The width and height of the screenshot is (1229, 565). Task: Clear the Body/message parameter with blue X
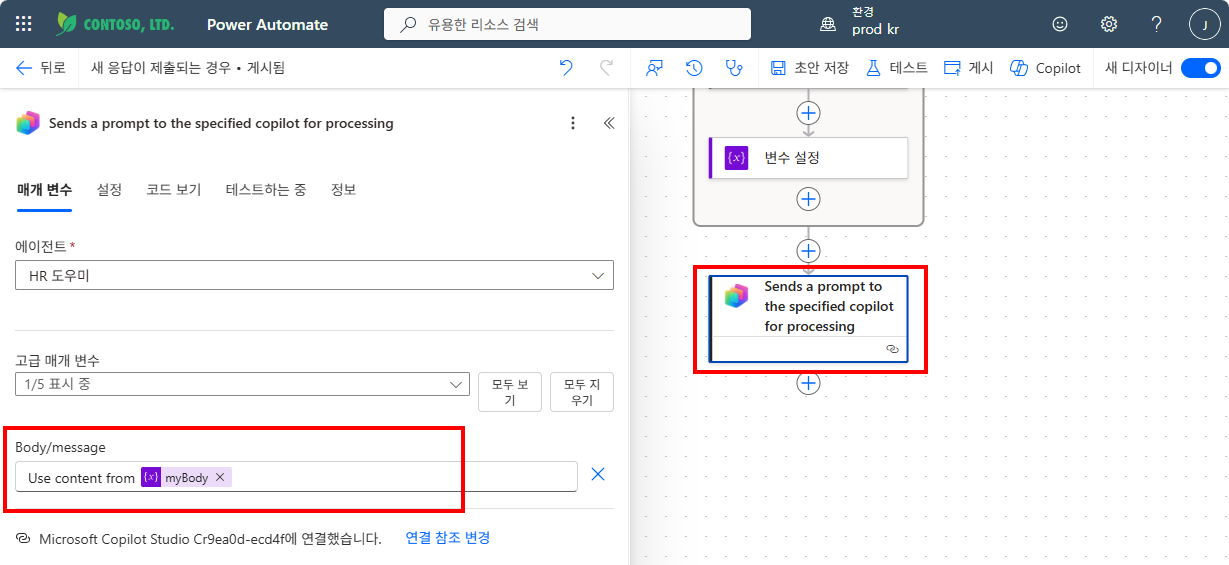(x=598, y=475)
